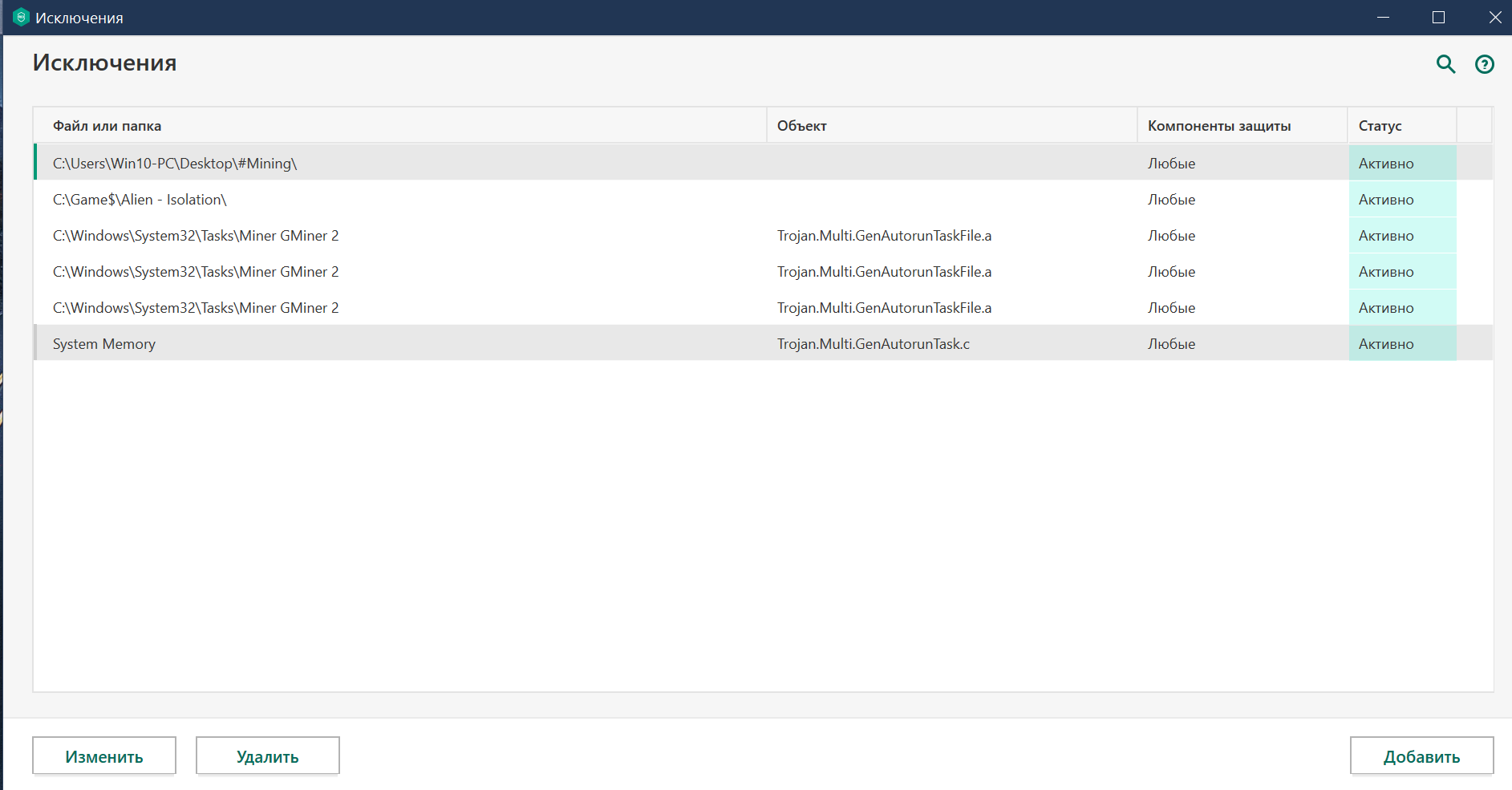This screenshot has width=1512, height=790.
Task: Open search in the exclusions list
Action: pyautogui.click(x=1445, y=64)
